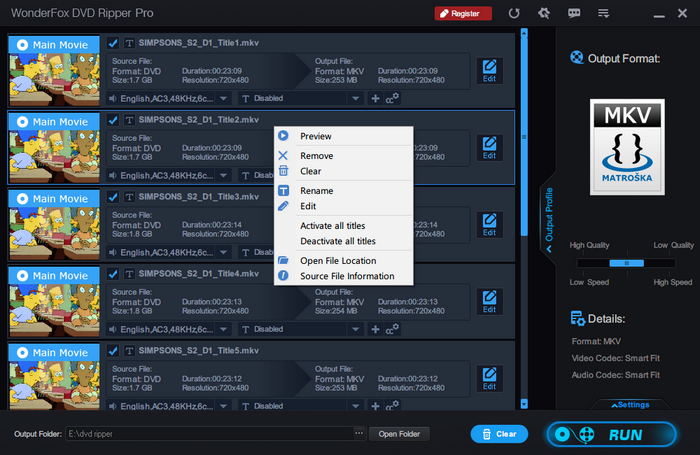Click the Output Folder path field
This screenshot has width=700, height=455.
(210, 434)
